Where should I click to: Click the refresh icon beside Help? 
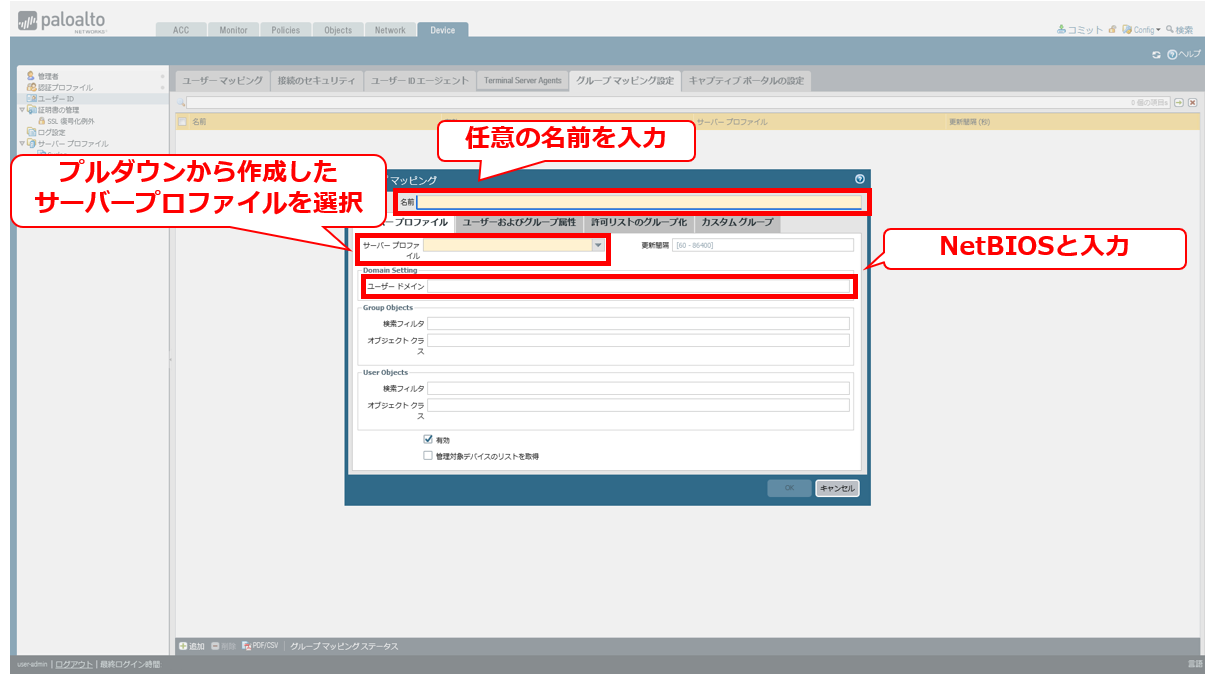click(1156, 54)
